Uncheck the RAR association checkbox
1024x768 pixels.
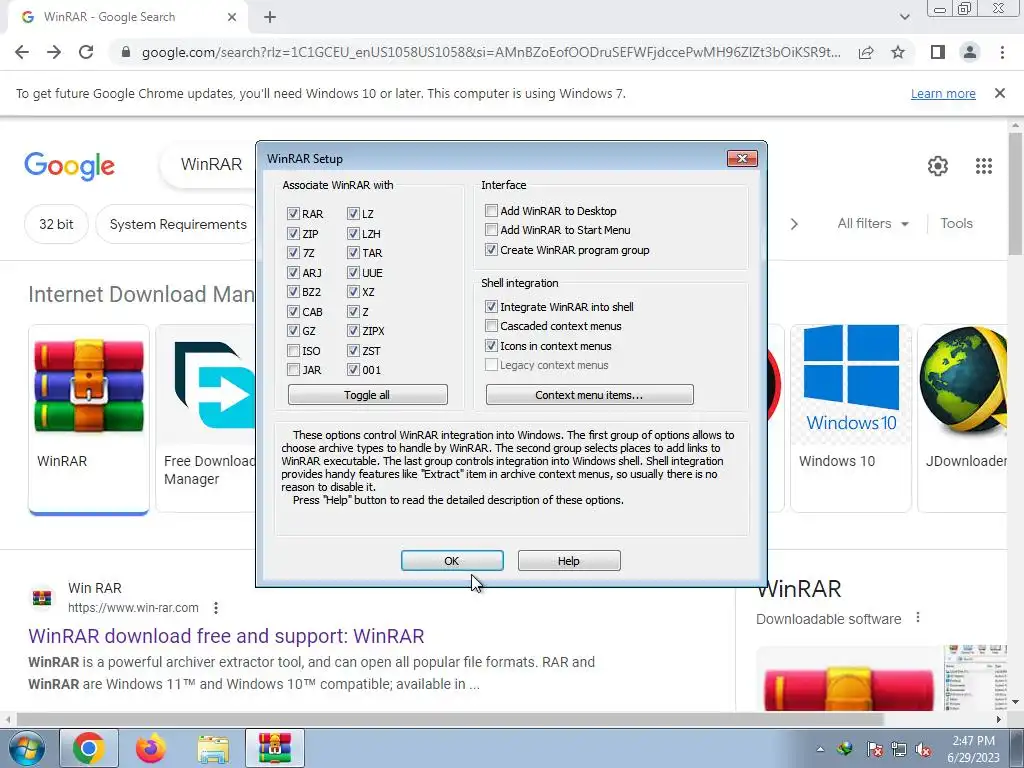click(293, 214)
